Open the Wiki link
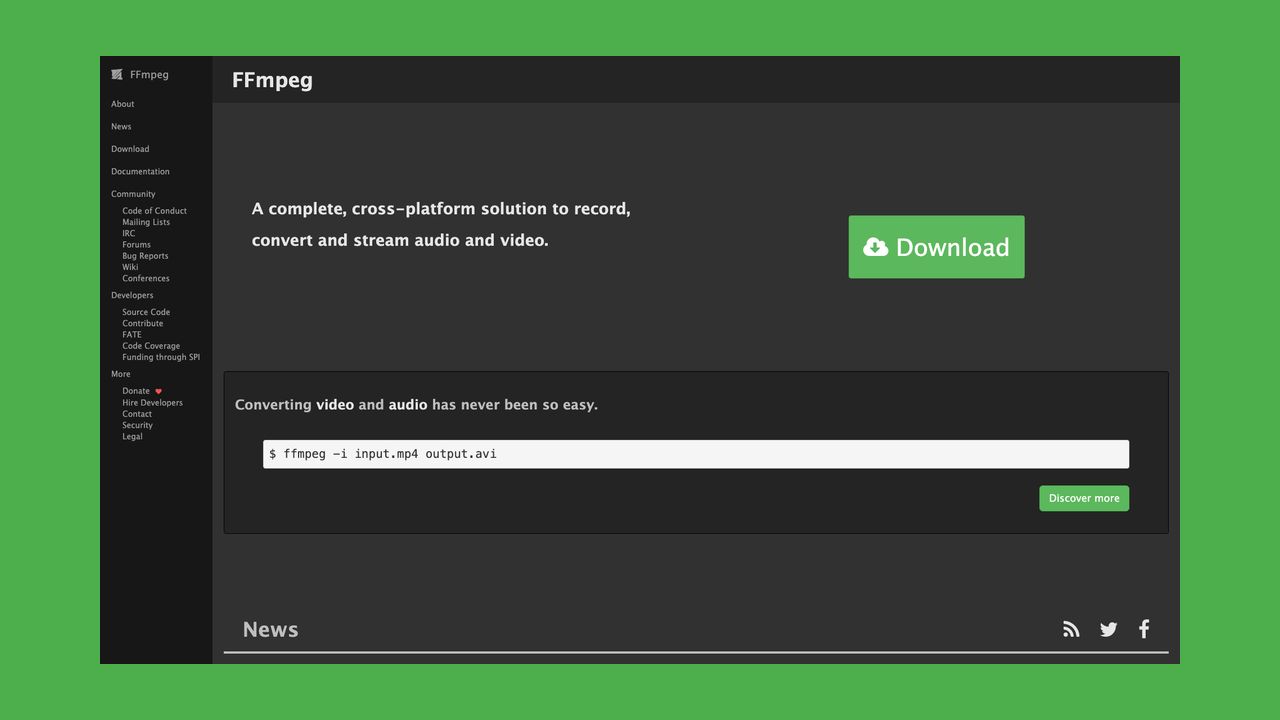The height and width of the screenshot is (720, 1280). coord(130,267)
